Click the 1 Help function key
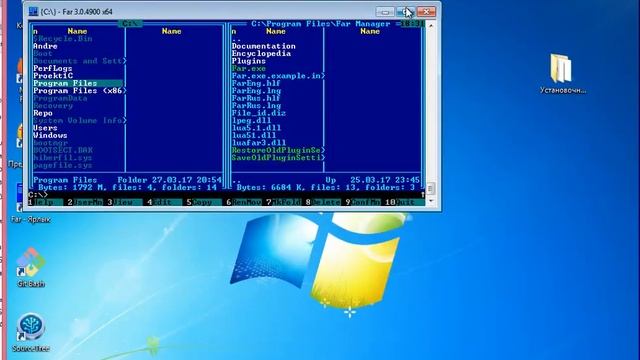This screenshot has height=360, width=640. [x=45, y=202]
